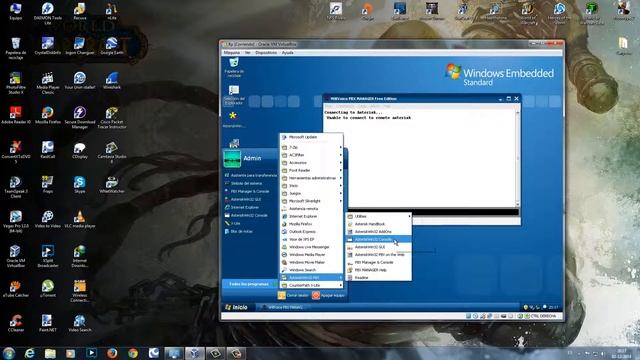Launch Google Earth from the desktop
The width and height of the screenshot is (640, 360).
pos(111,46)
